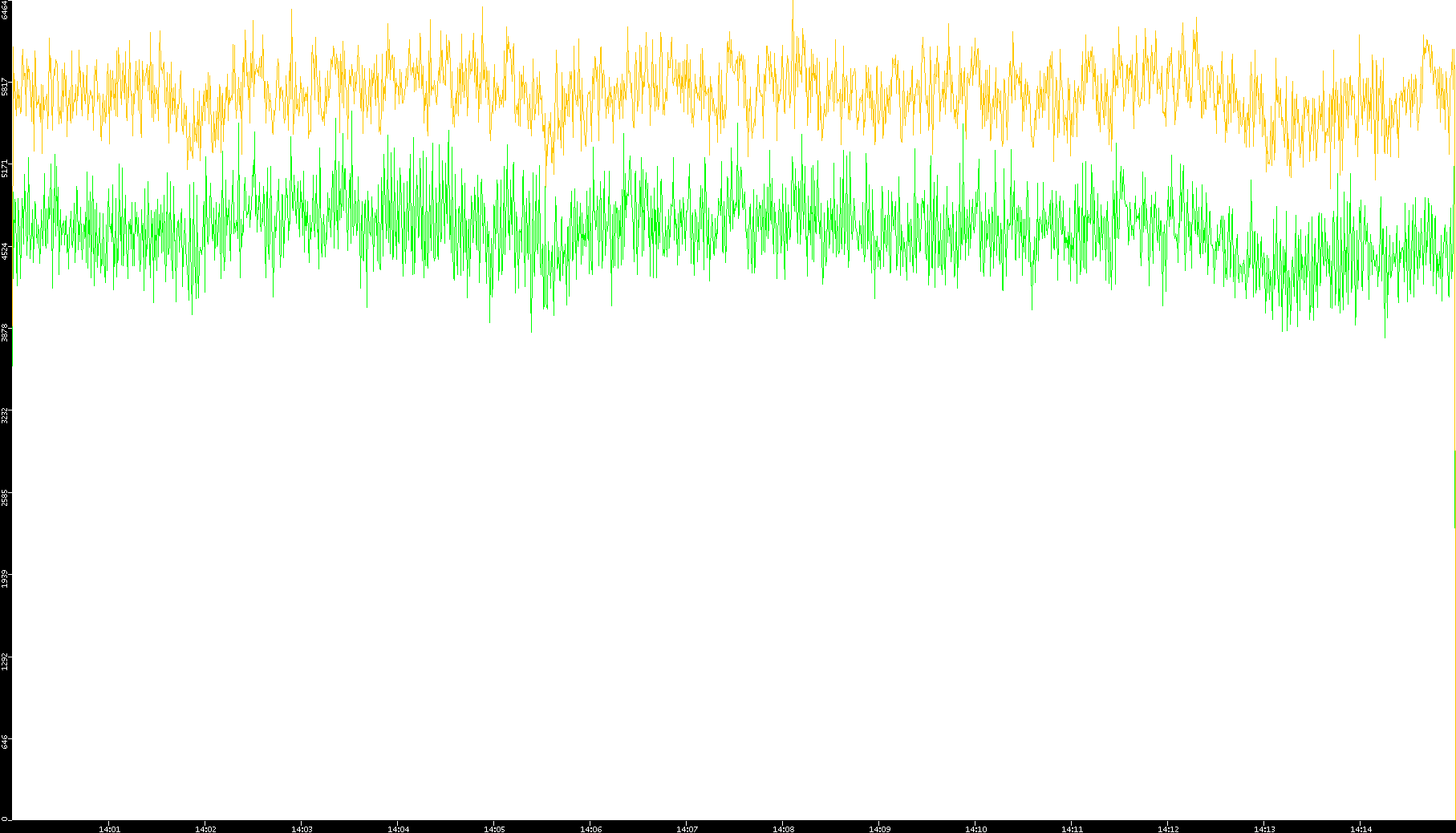Select the 5817 vertical axis label
The width and height of the screenshot is (1456, 833).
[6, 87]
